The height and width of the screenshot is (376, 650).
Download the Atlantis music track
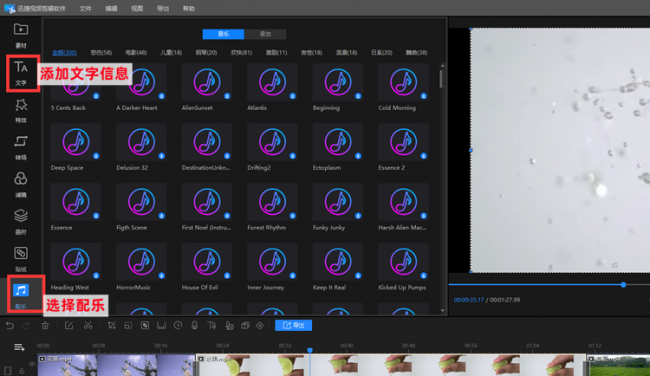tap(292, 96)
